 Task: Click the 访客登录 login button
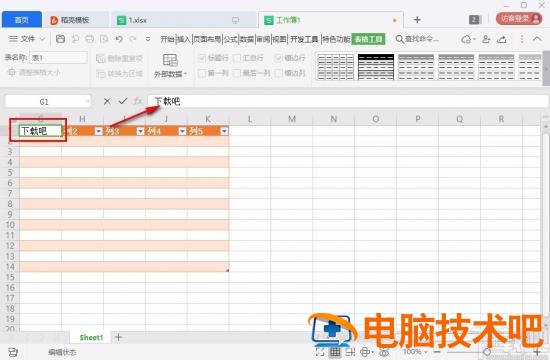pos(519,19)
